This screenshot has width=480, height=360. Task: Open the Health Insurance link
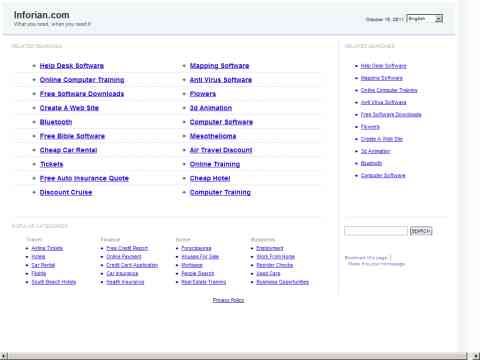click(x=125, y=282)
